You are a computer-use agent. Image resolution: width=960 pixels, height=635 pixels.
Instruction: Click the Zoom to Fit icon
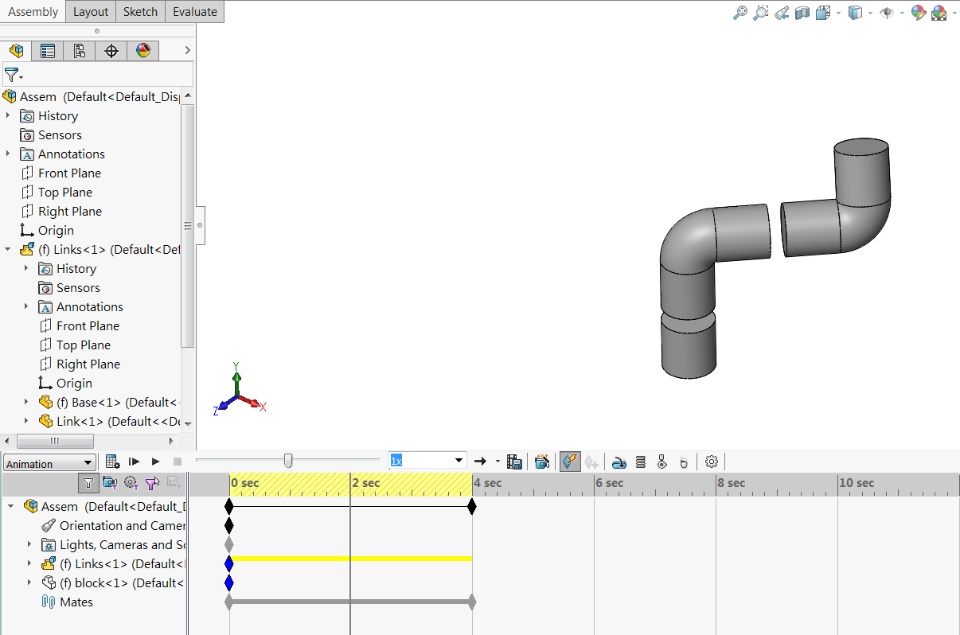point(740,13)
